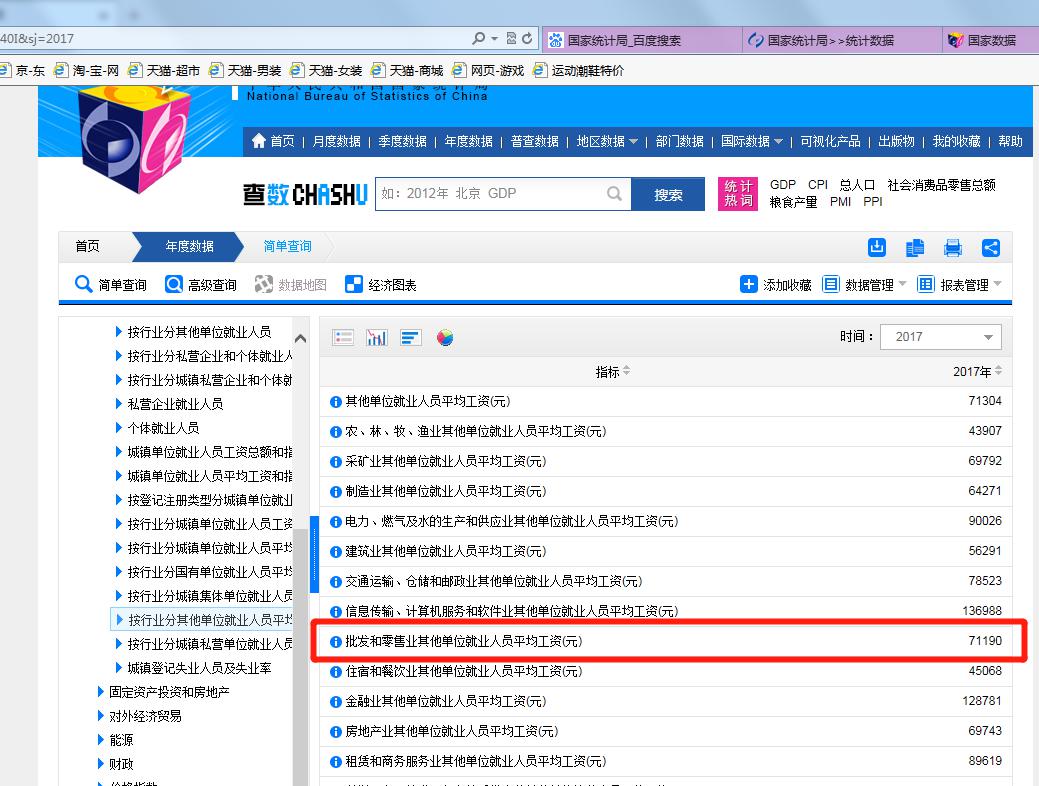Click the copy data icon
Image resolution: width=1039 pixels, height=786 pixels.
915,248
